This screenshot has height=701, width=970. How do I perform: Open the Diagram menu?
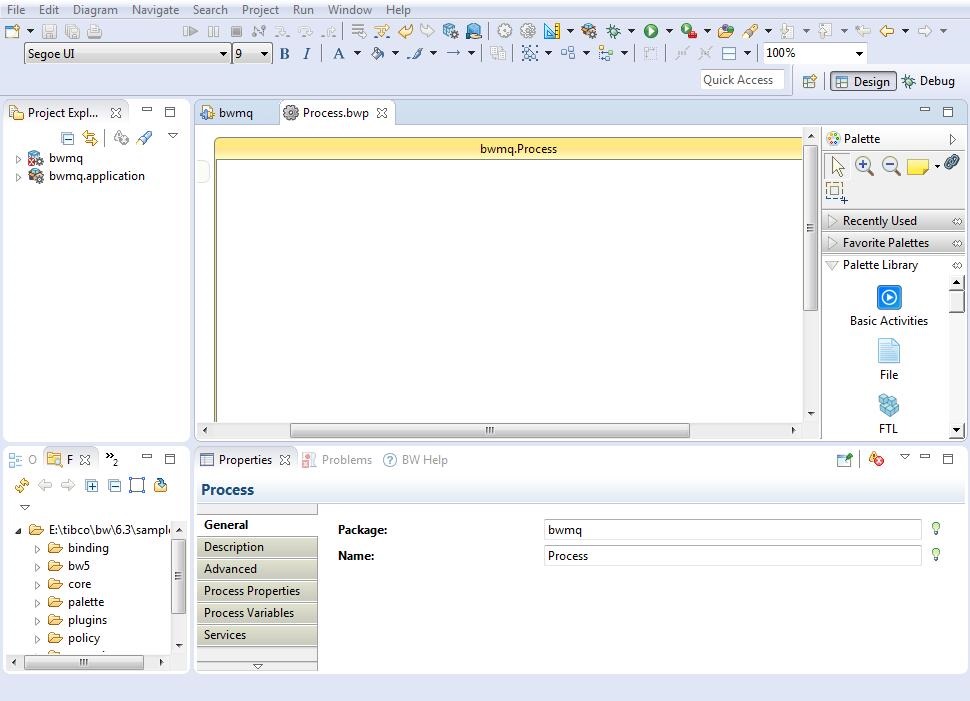(x=95, y=9)
